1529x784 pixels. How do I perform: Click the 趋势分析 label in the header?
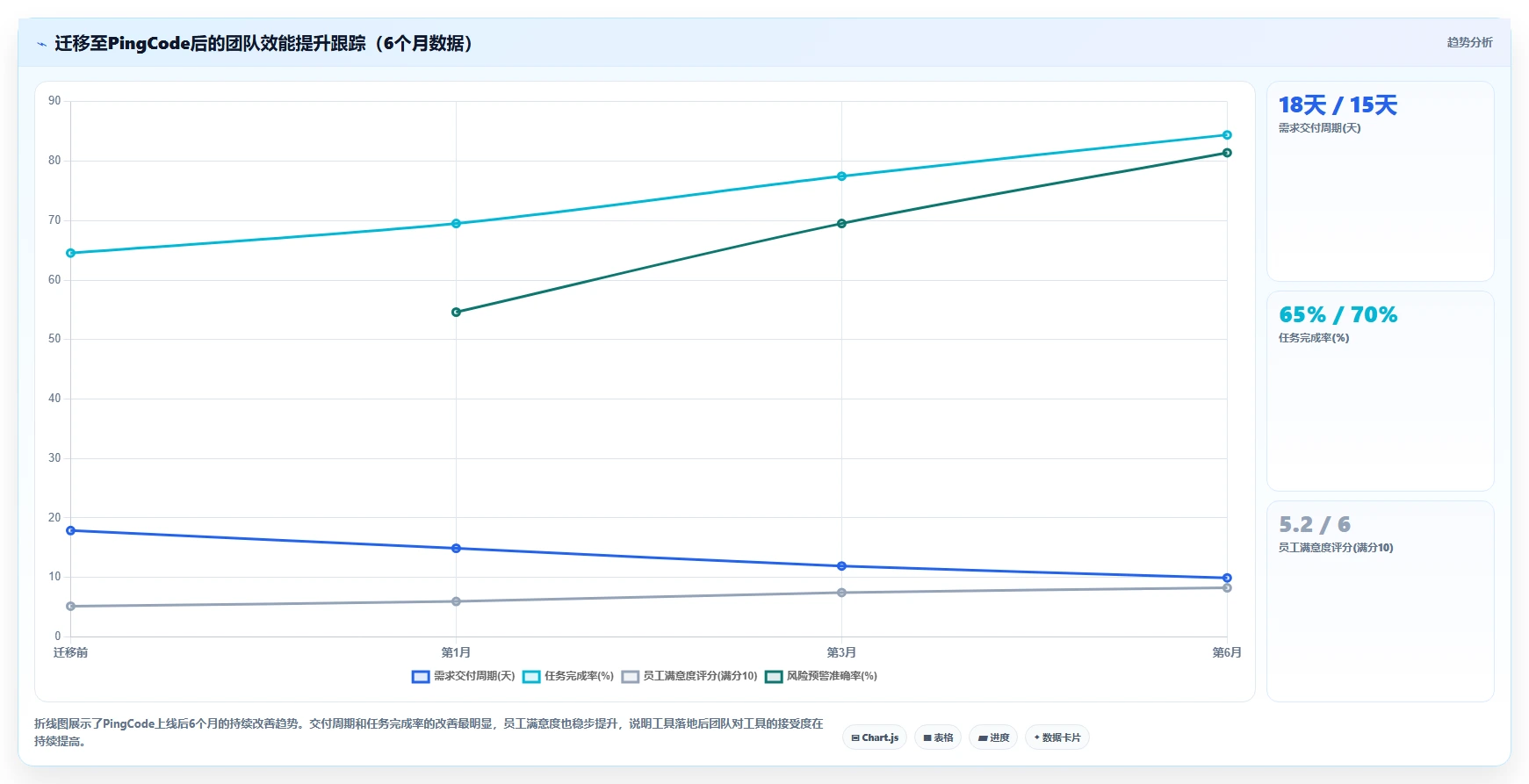[x=1469, y=42]
